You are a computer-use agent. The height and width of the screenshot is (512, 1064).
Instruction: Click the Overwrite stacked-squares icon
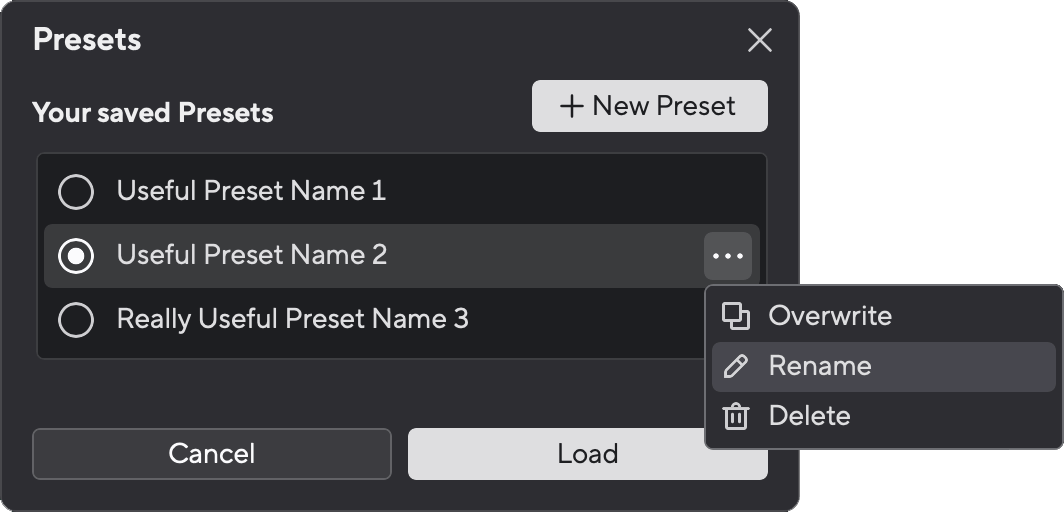736,316
